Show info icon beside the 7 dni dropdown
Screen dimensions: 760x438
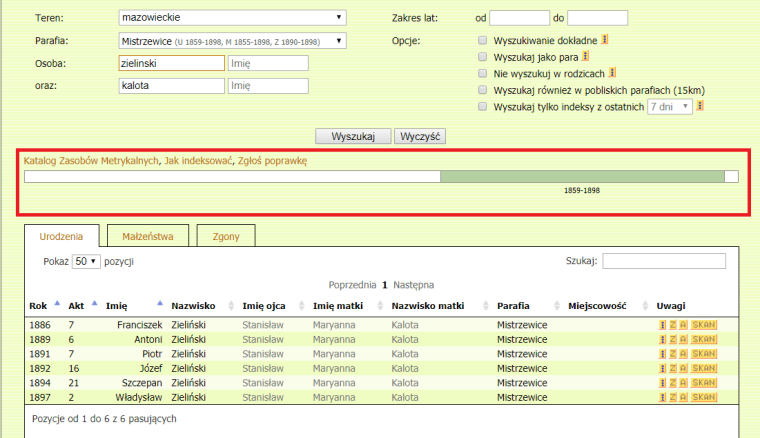point(700,106)
